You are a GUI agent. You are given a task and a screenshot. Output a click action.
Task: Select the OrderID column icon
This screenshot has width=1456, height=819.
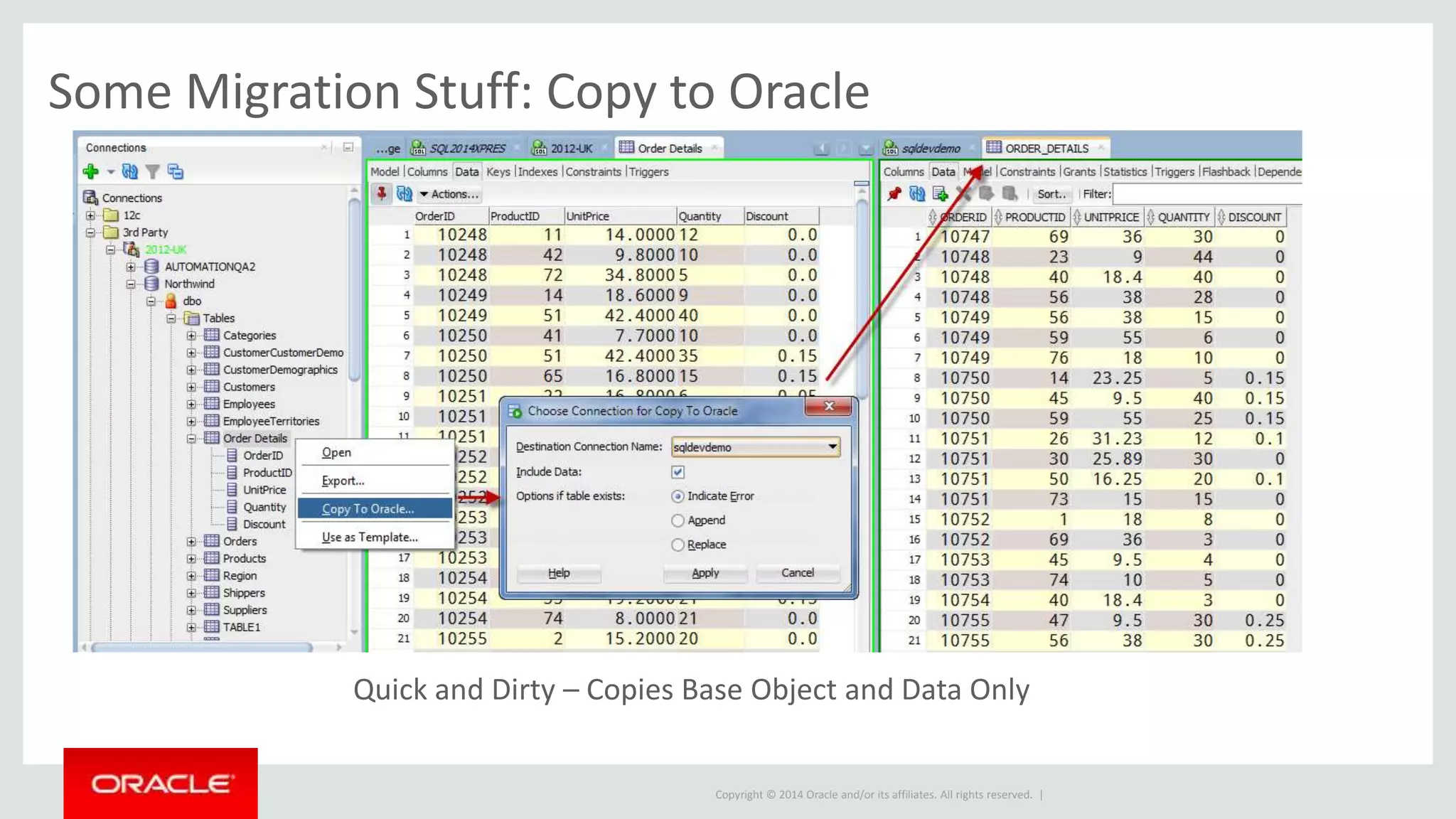(x=232, y=455)
